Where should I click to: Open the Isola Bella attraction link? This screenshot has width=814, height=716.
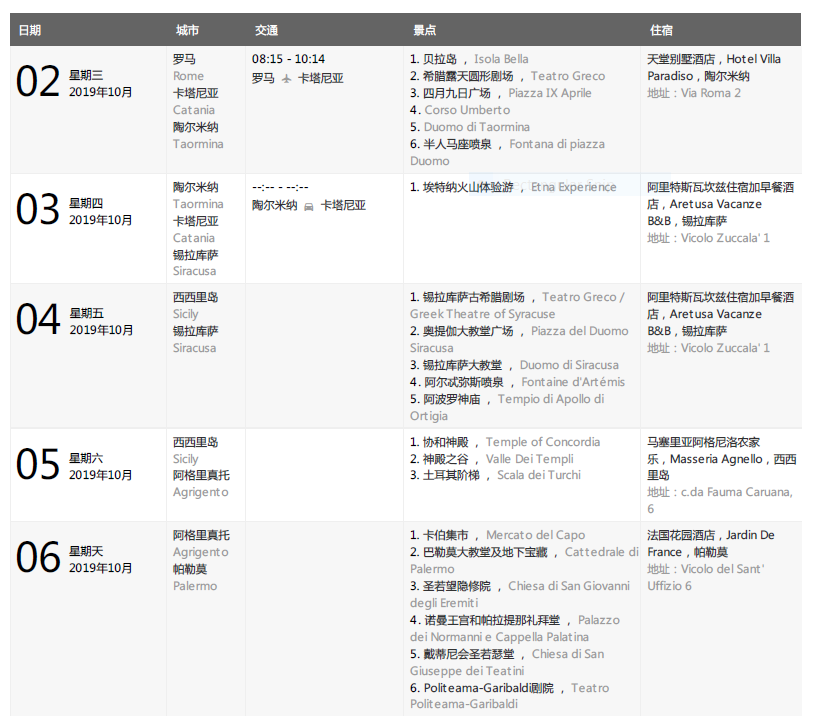501,59
